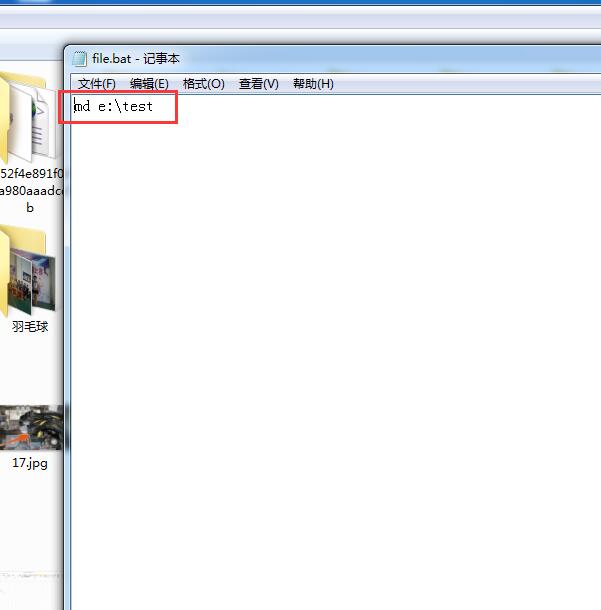The width and height of the screenshot is (601, 610).
Task: Select the 羽毛球 folder icon
Action: point(28,270)
